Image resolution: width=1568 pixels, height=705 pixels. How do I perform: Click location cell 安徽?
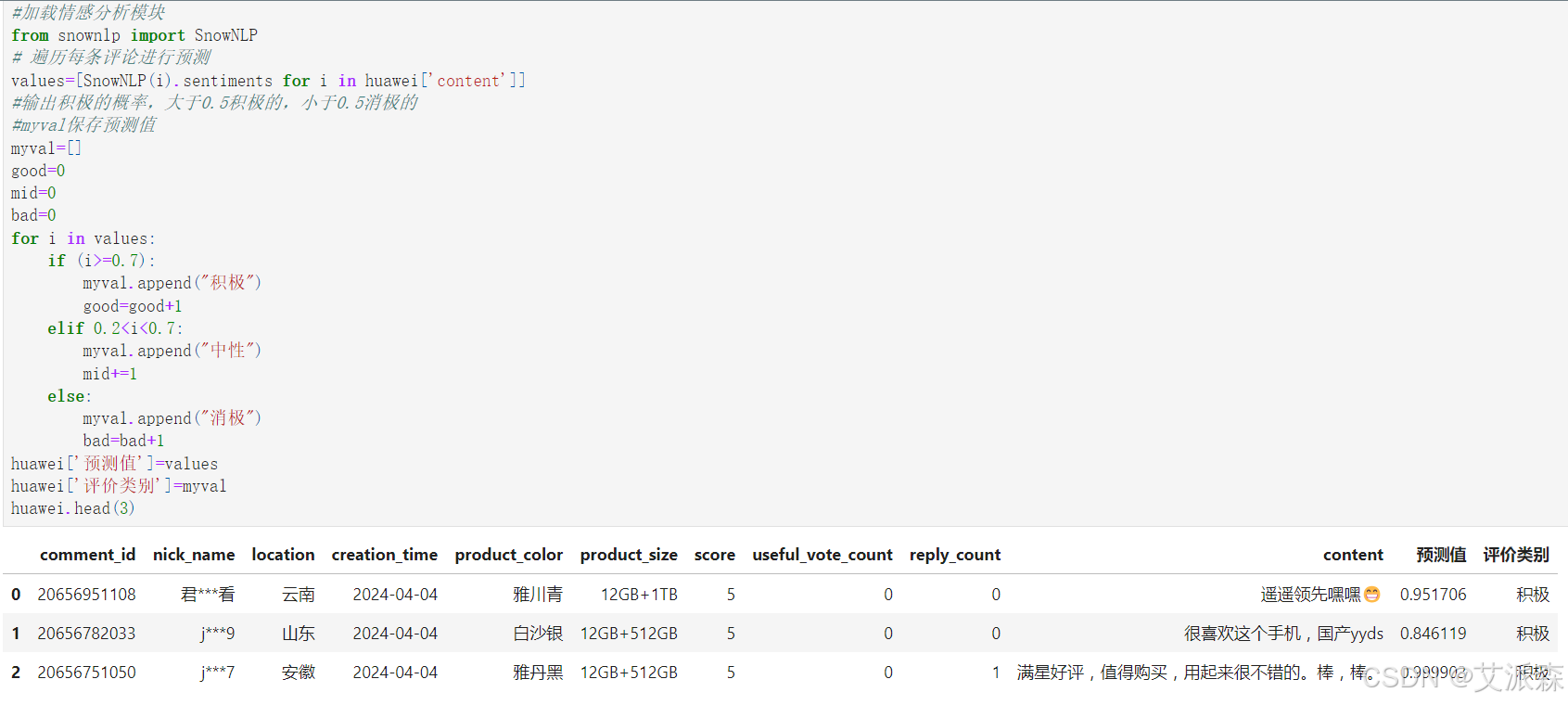click(x=299, y=673)
